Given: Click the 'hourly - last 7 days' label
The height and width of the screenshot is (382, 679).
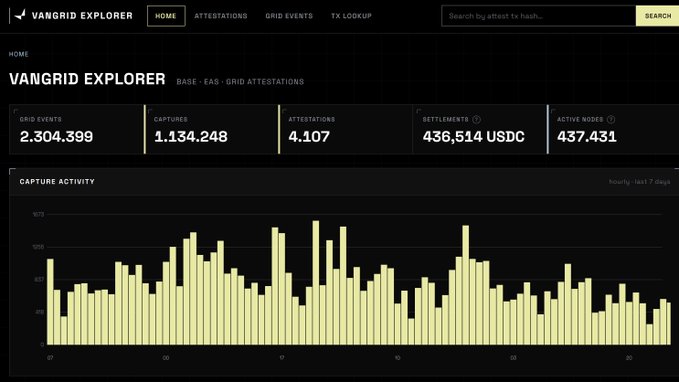Looking at the screenshot, I should [640, 181].
